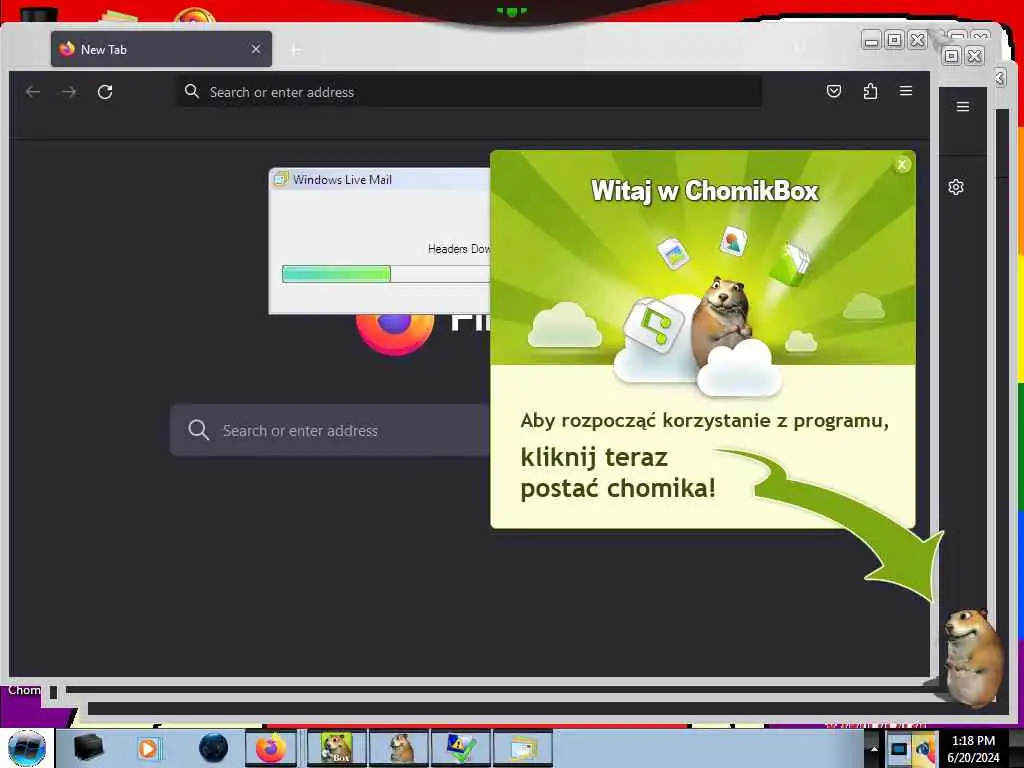Click the Firefox logo on new tab page
This screenshot has height=768, width=1024.
click(395, 333)
